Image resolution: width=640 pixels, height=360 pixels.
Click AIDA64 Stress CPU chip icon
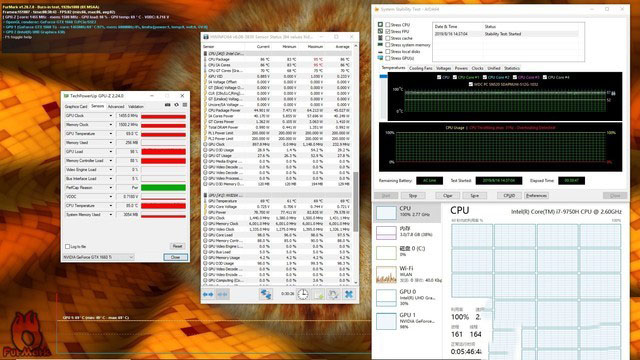pos(380,24)
